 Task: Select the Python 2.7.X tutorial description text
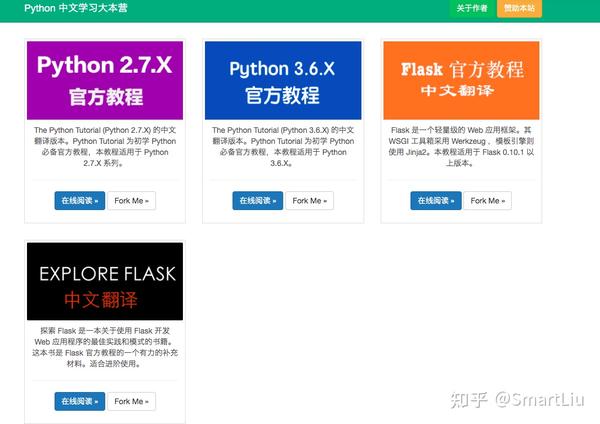coord(105,147)
